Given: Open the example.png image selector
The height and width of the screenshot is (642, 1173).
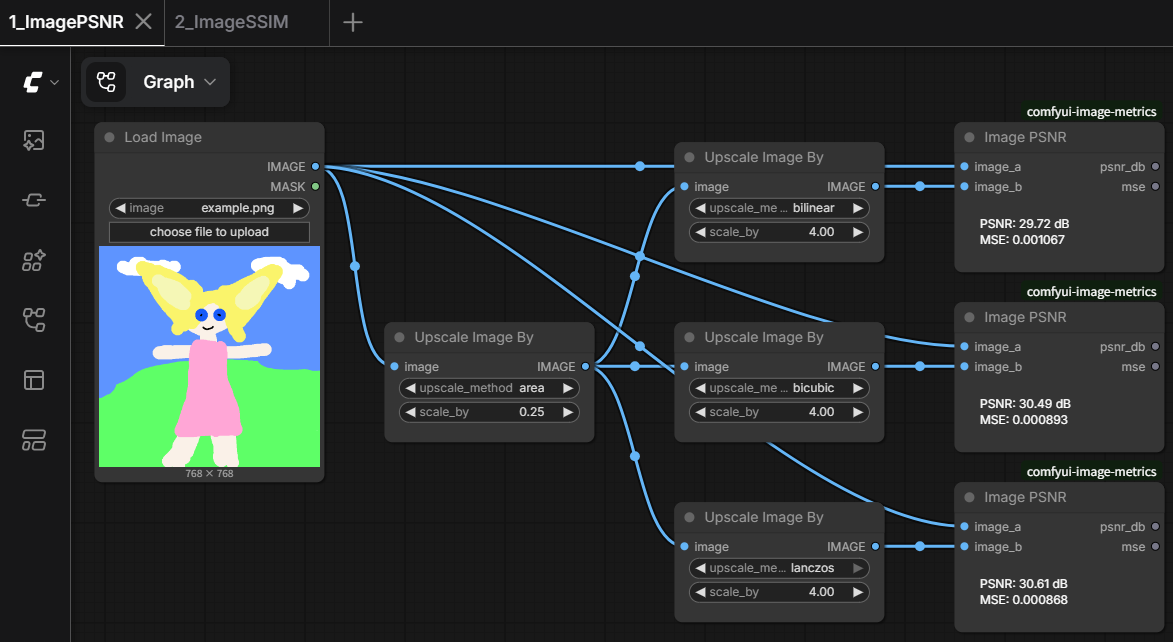Looking at the screenshot, I should (x=209, y=208).
